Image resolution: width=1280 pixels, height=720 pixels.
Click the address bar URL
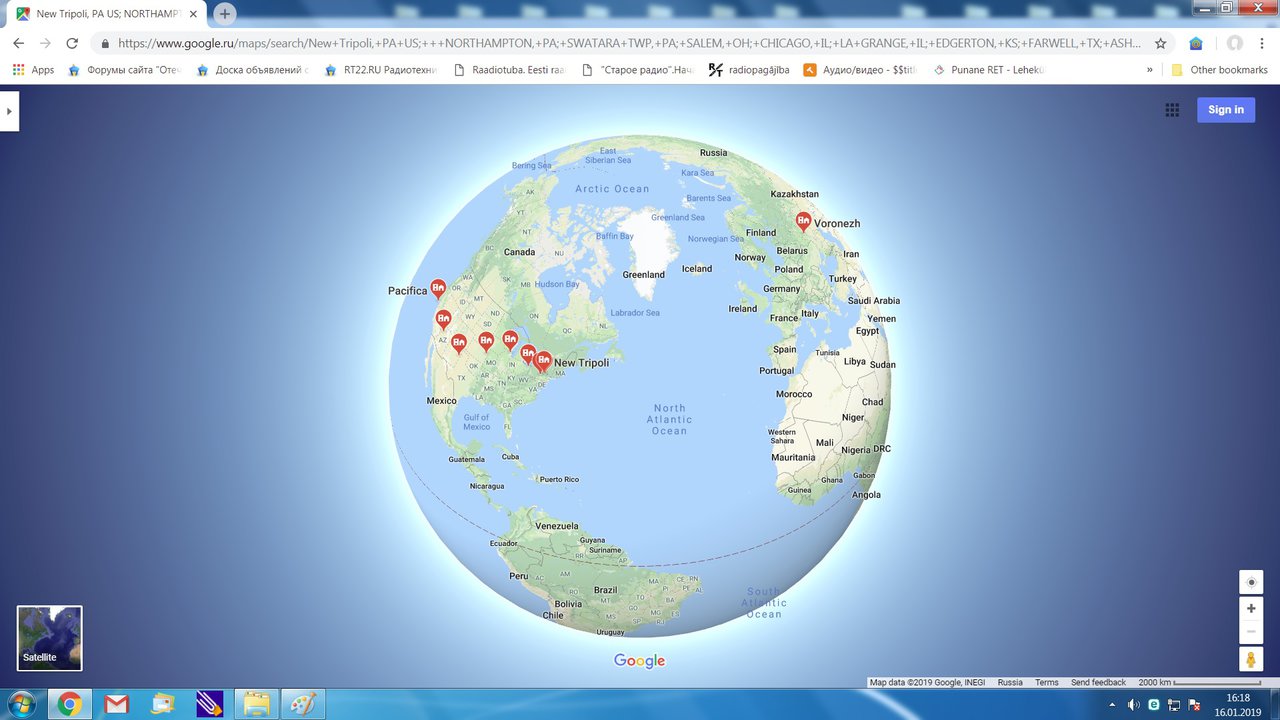click(x=630, y=44)
